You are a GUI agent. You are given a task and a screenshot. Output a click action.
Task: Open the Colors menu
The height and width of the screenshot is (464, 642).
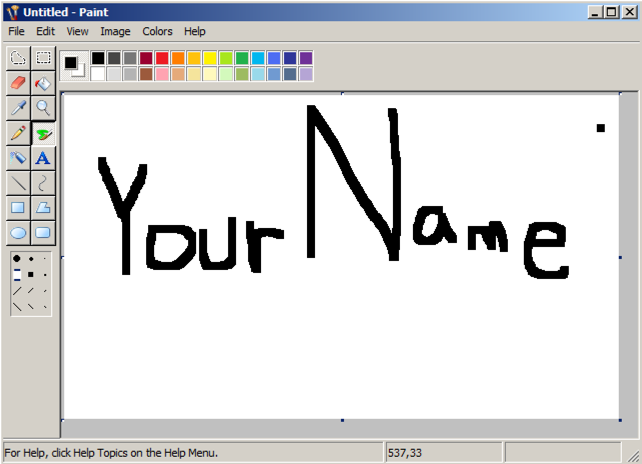[x=157, y=31]
